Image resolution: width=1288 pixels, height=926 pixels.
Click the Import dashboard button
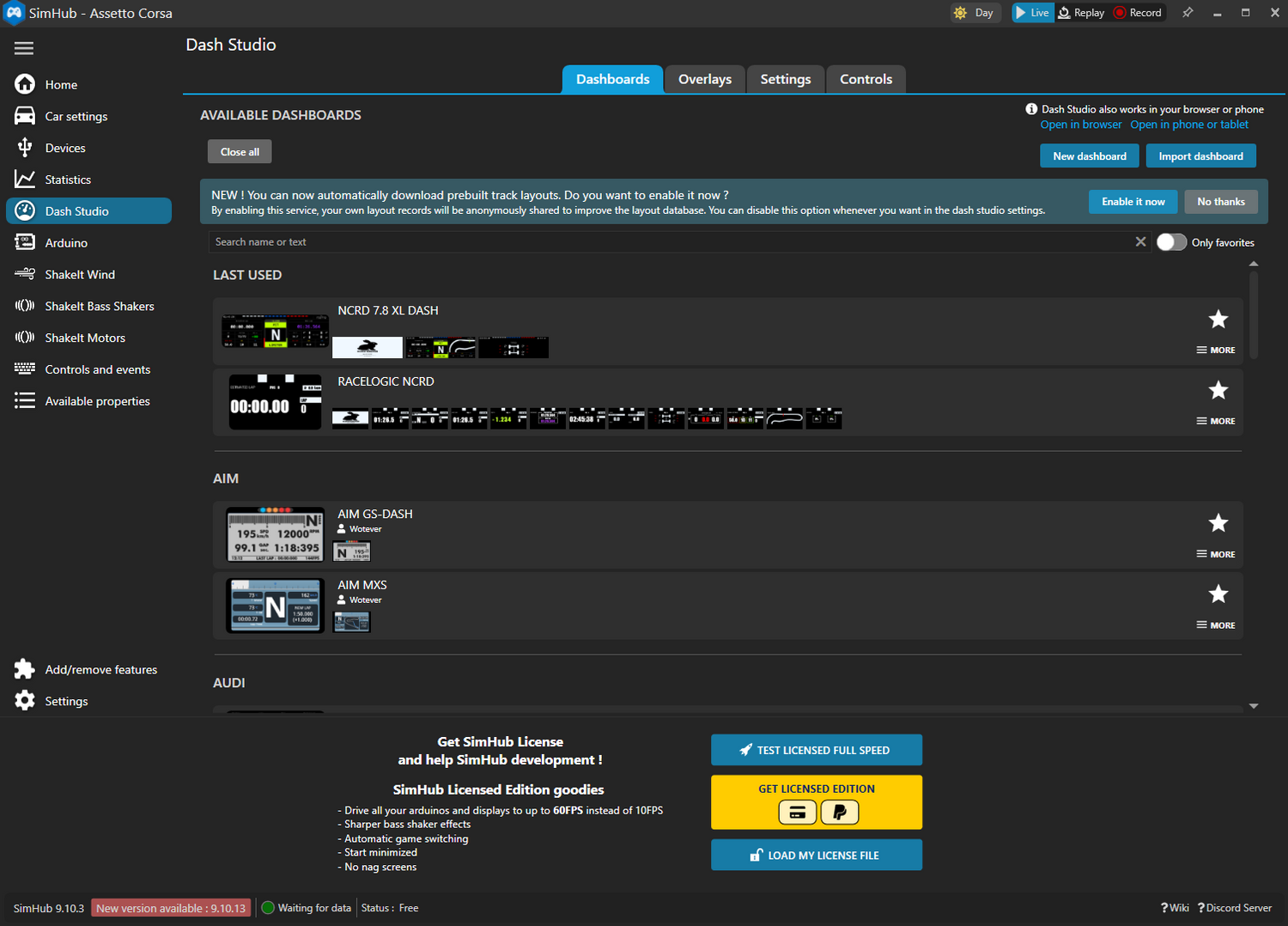coord(1200,156)
